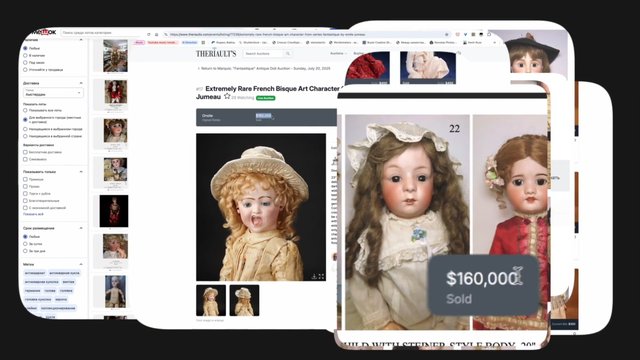Click the watch star beside Jumeau title
The image size is (640, 360).
click(227, 97)
